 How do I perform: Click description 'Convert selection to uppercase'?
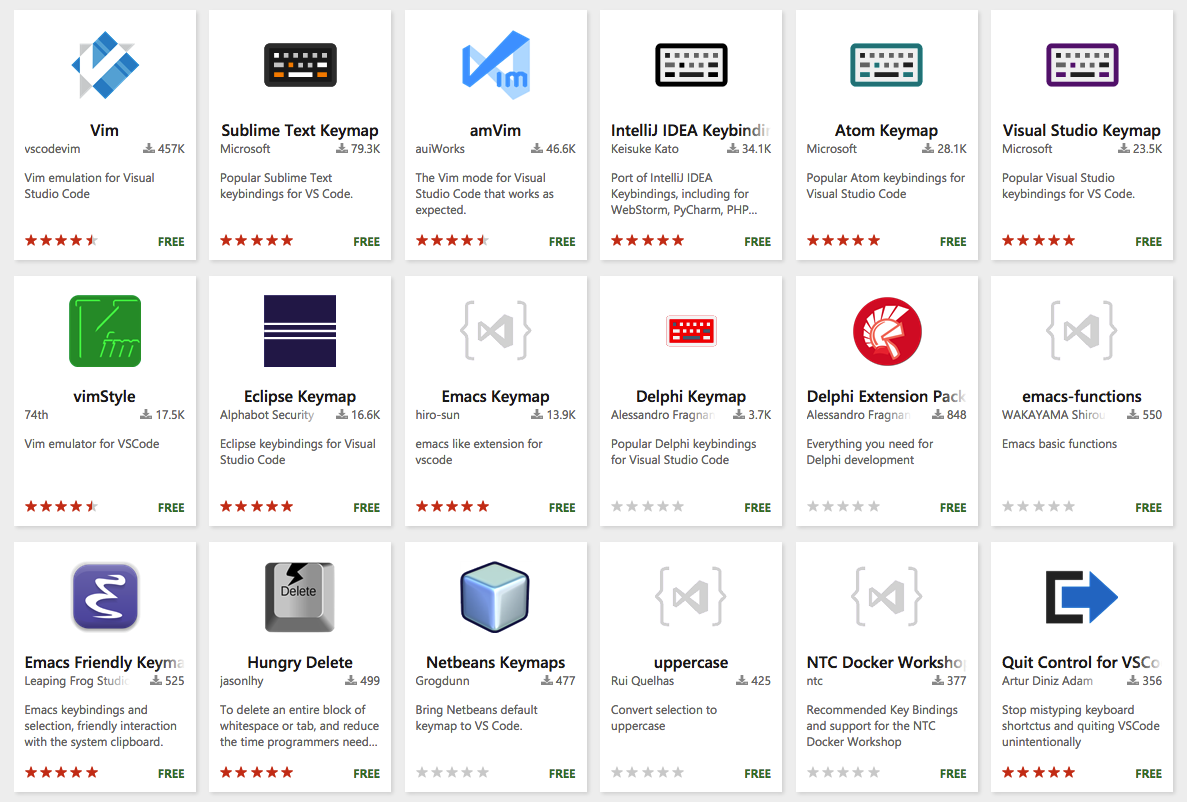pyautogui.click(x=664, y=718)
